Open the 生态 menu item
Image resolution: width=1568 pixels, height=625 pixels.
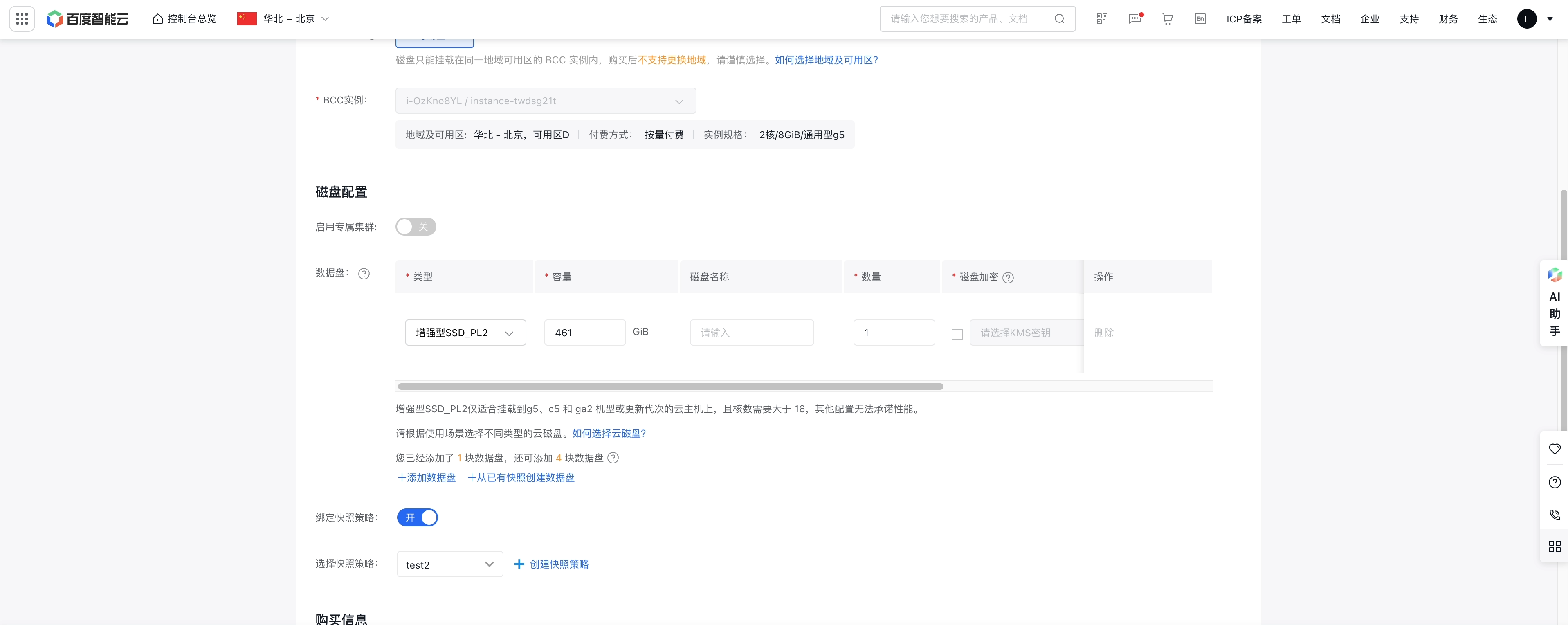[1487, 19]
